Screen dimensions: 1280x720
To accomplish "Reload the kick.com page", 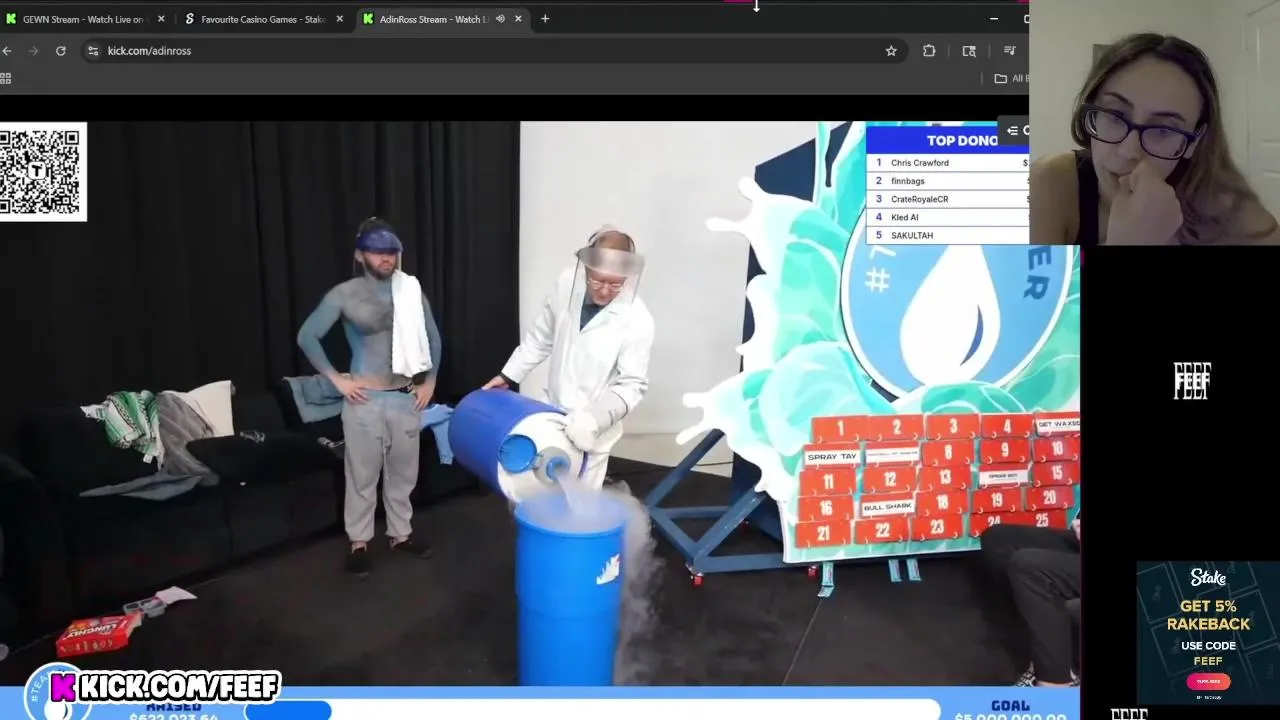I will click(61, 51).
